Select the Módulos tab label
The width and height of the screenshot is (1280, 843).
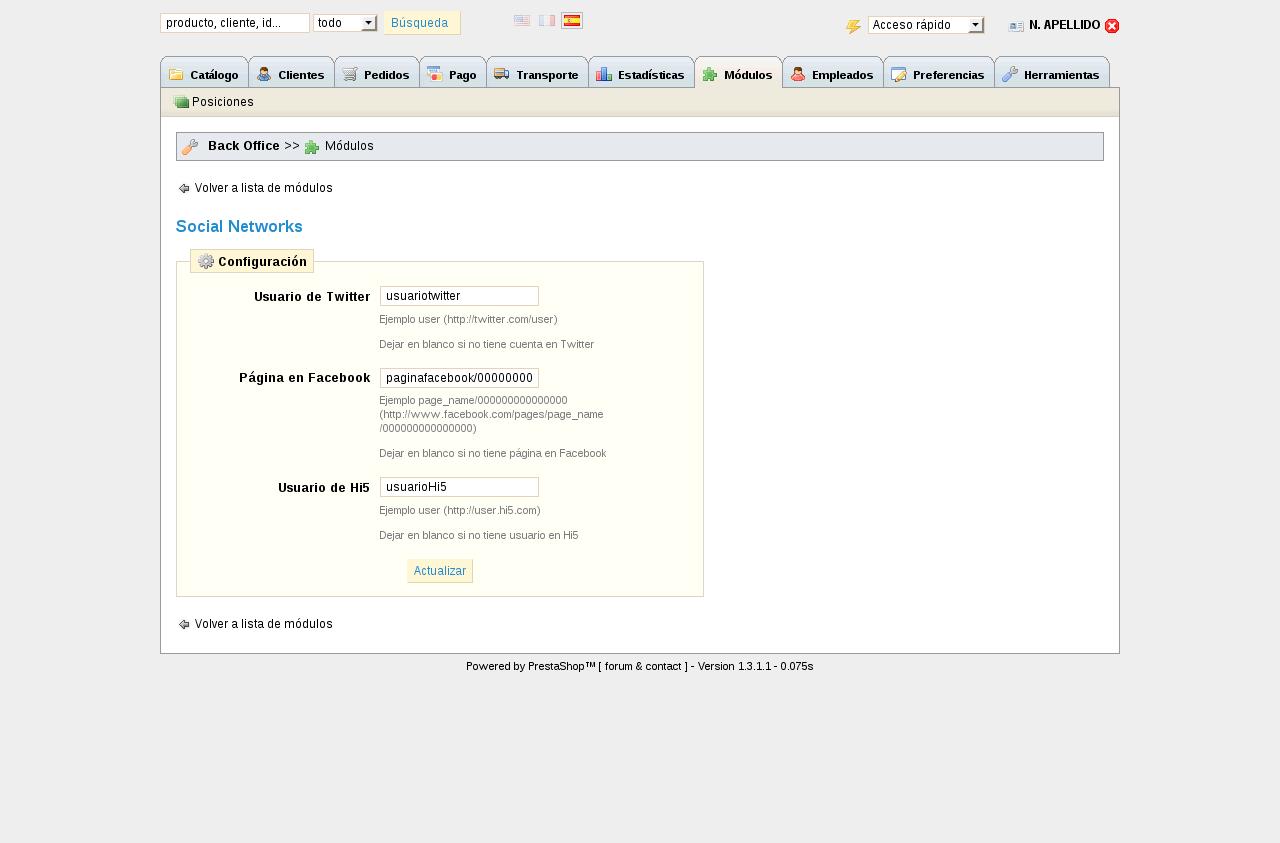(748, 75)
